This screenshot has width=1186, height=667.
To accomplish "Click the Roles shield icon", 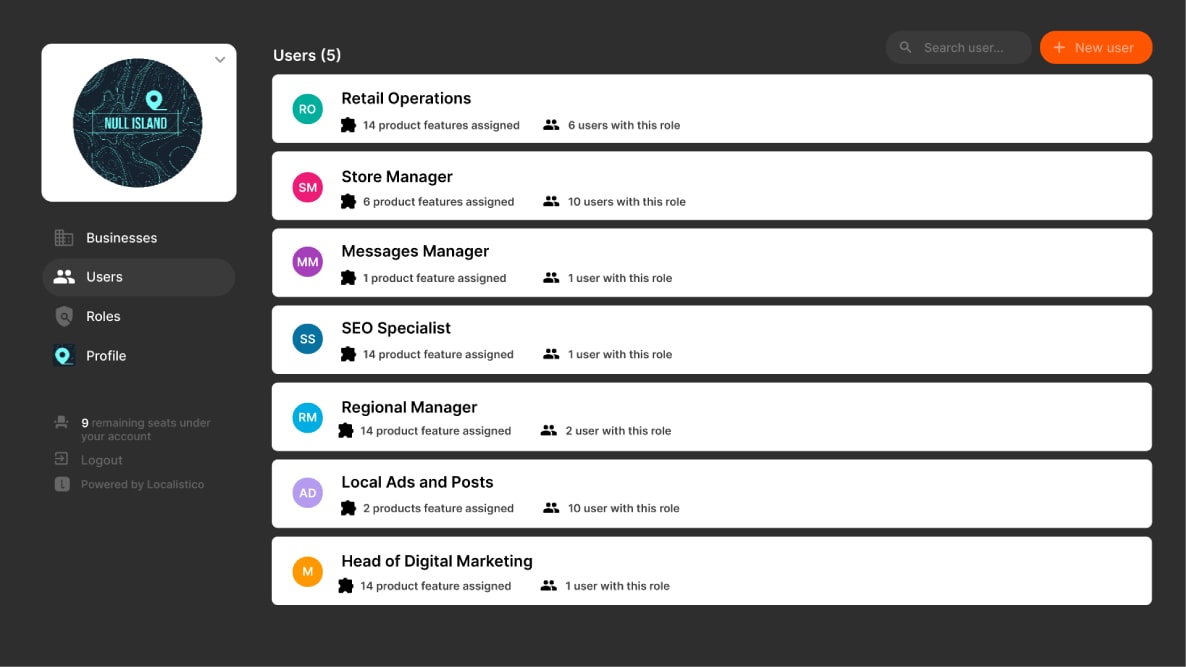I will pyautogui.click(x=64, y=316).
